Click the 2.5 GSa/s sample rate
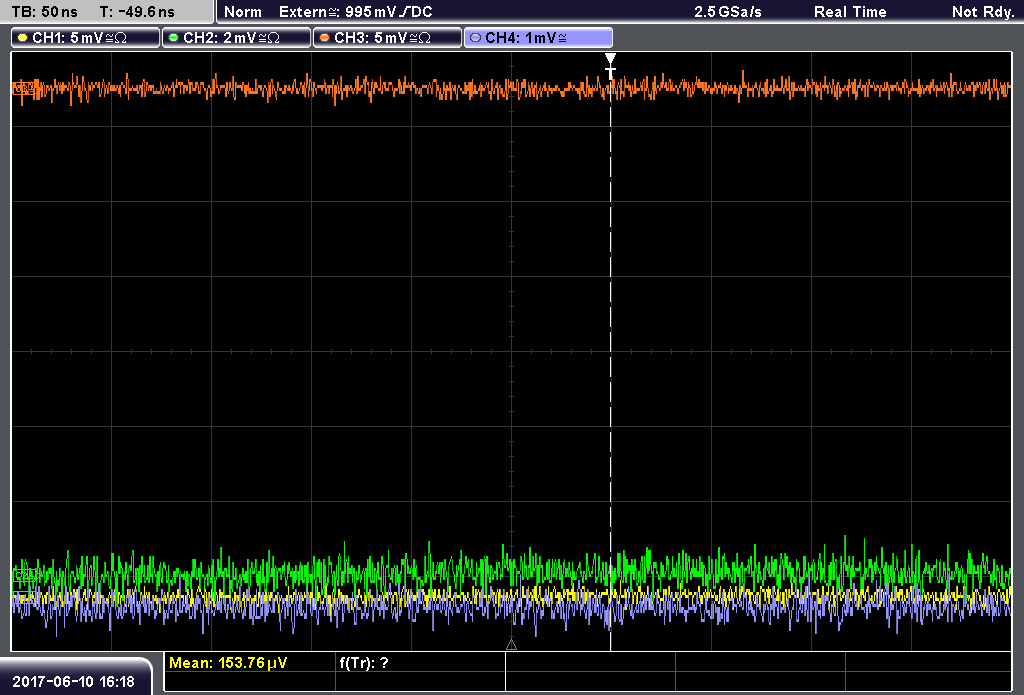 (728, 12)
